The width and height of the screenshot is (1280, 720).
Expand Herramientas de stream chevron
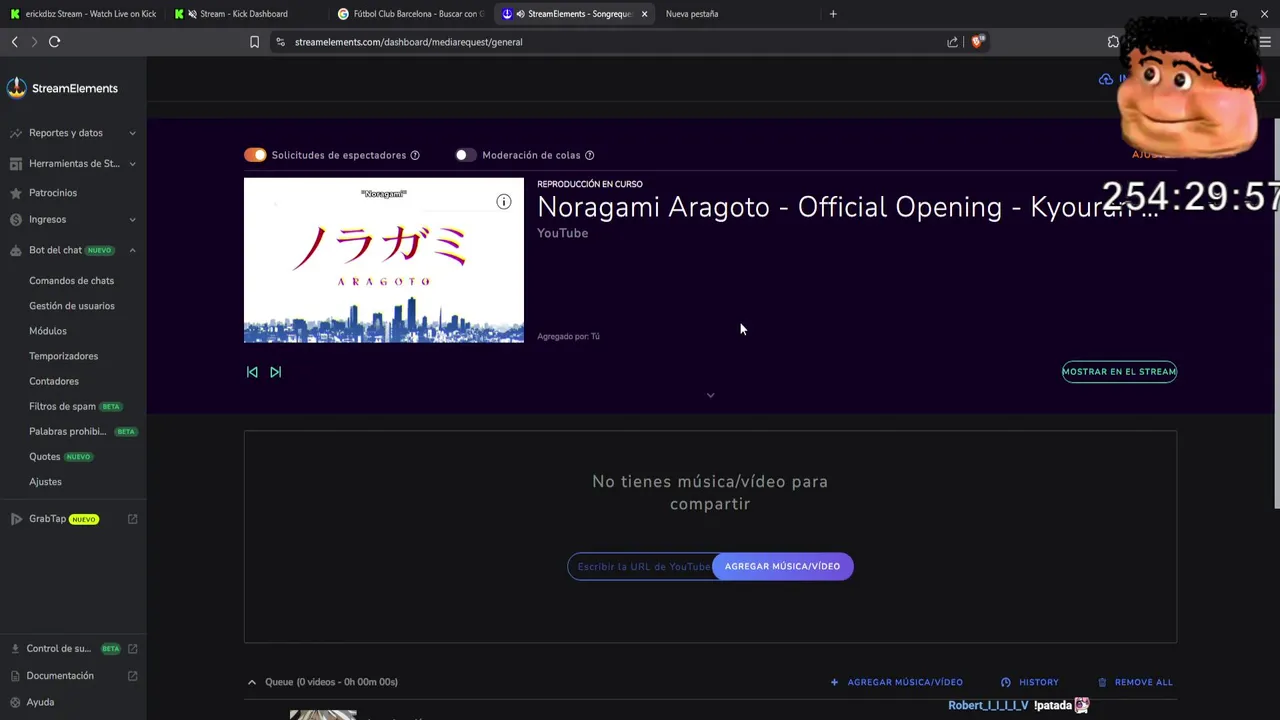132,164
